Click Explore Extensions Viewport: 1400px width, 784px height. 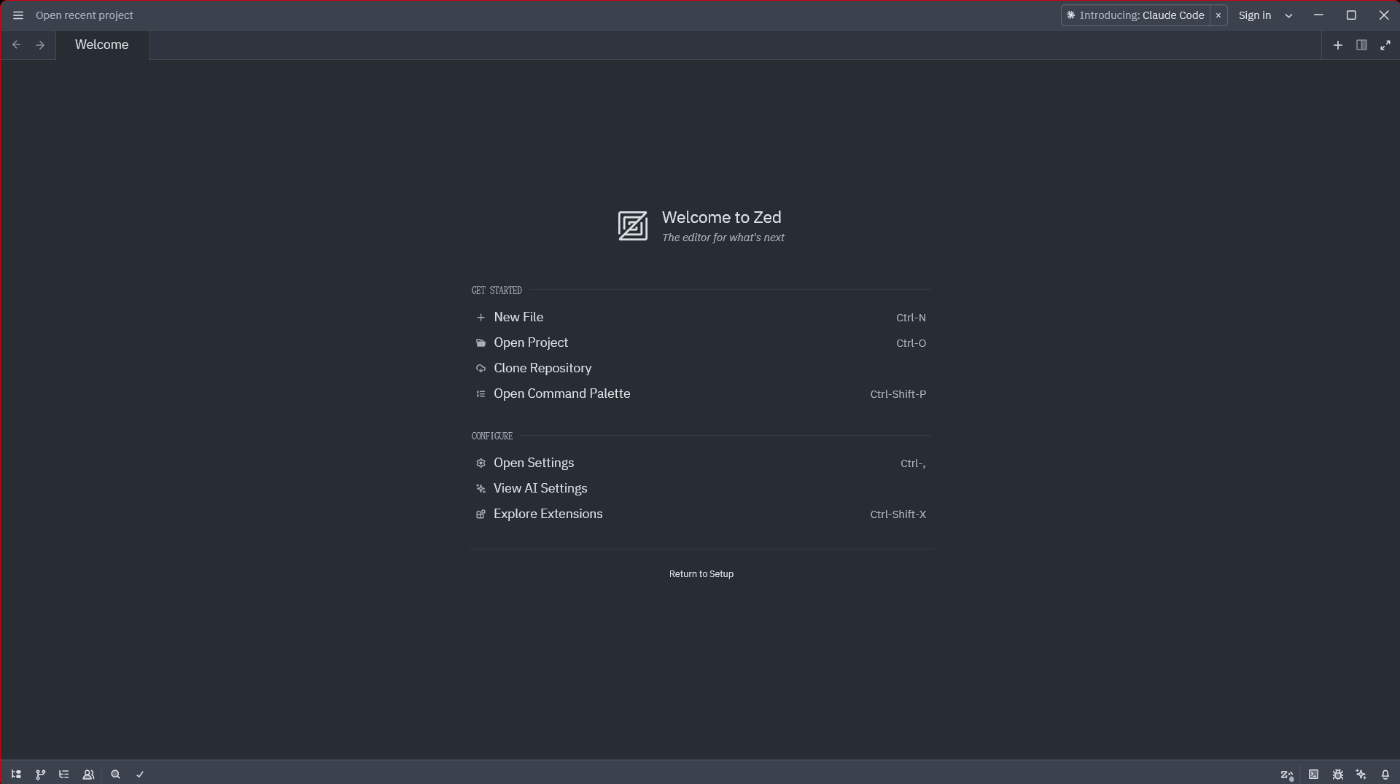700,514
